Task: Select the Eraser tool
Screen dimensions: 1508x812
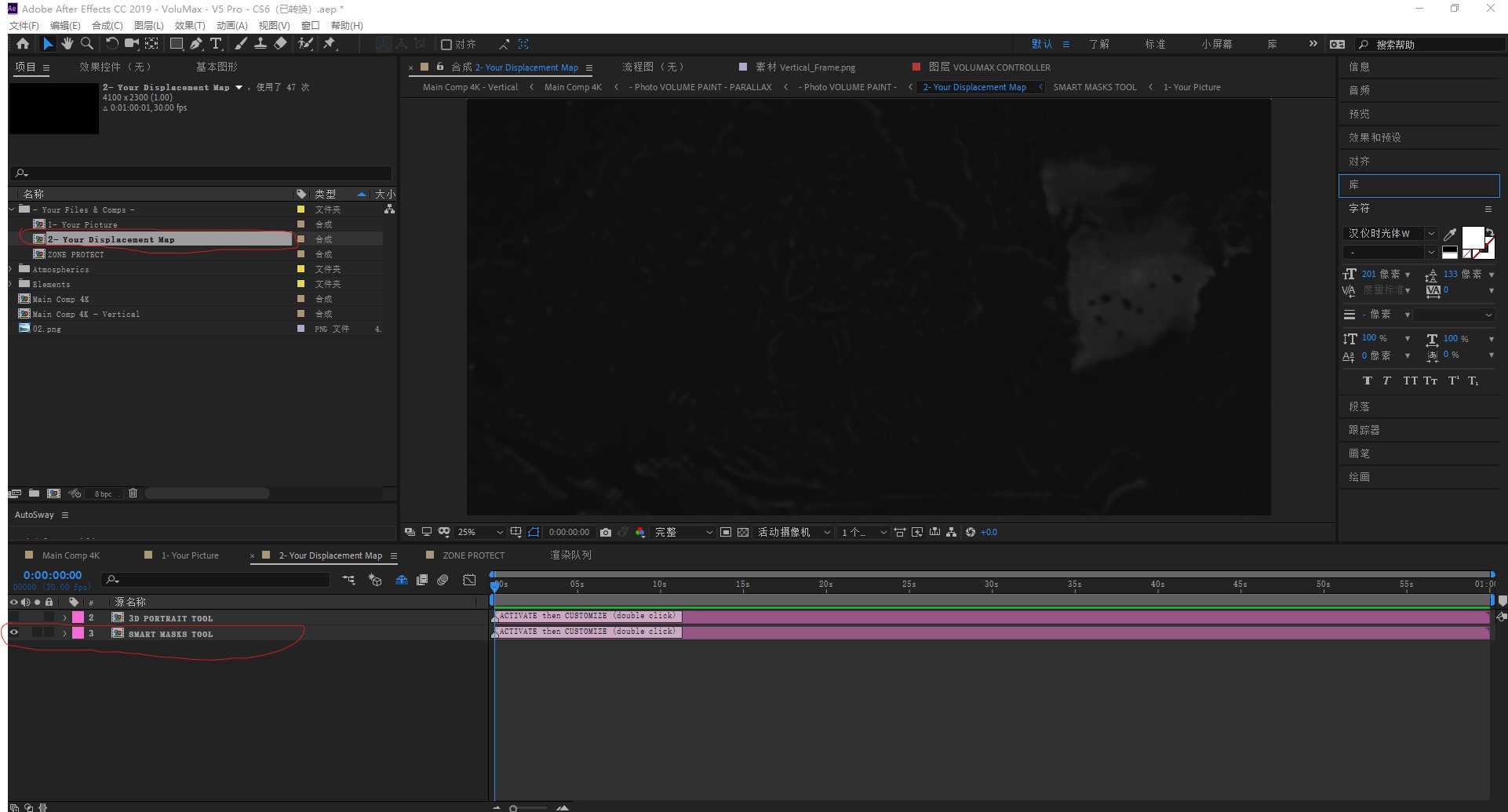Action: click(x=280, y=44)
